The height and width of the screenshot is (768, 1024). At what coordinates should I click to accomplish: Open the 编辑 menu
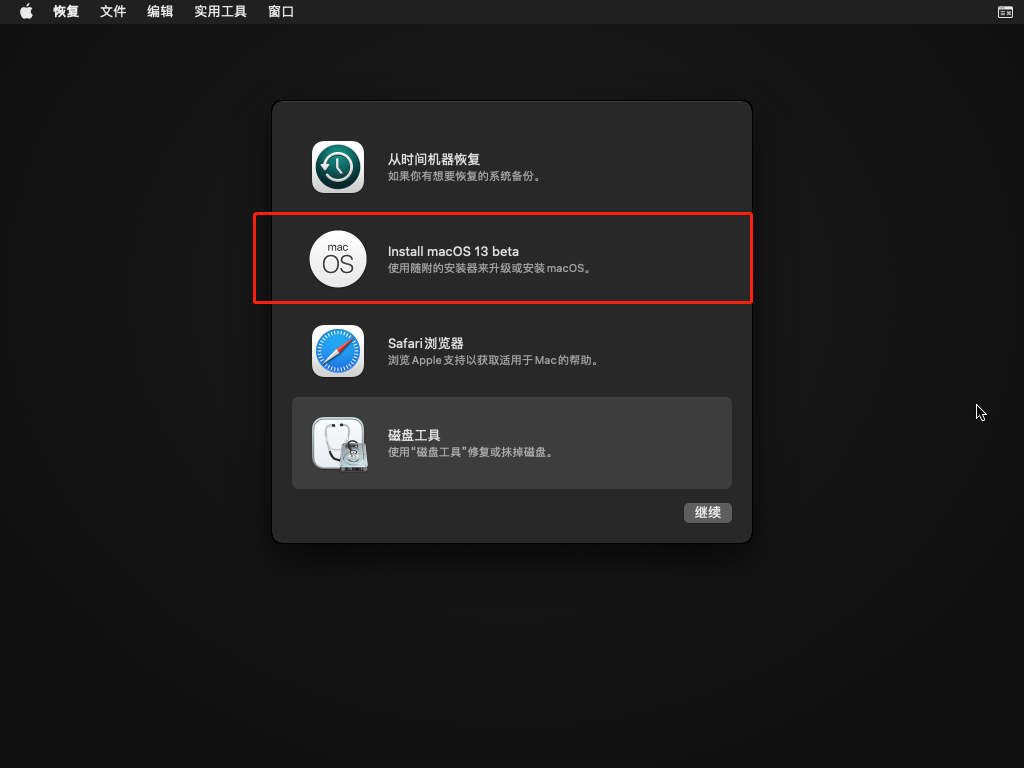(160, 12)
